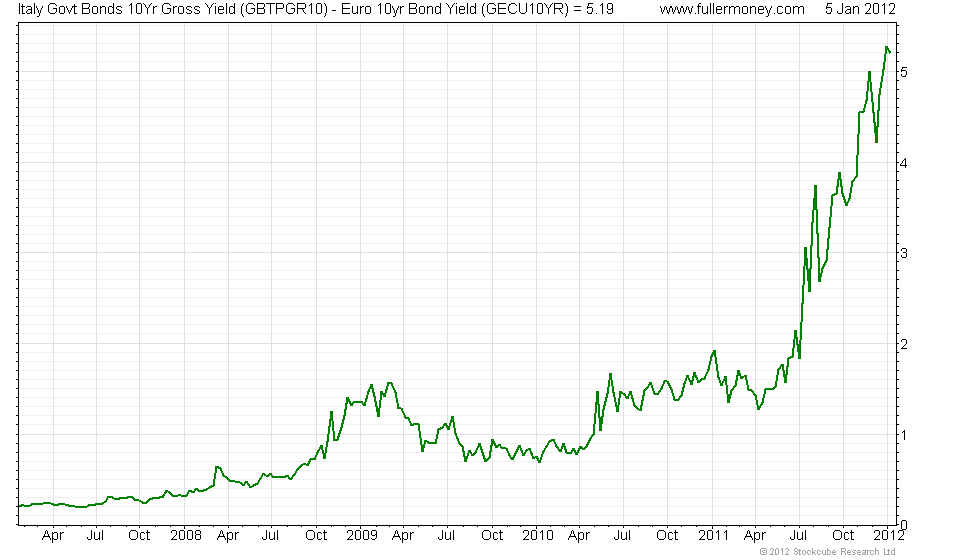This screenshot has width=980, height=560.
Task: Click "Euro 10yr Bond Yield (GECU10YR)" in title
Action: [456, 9]
